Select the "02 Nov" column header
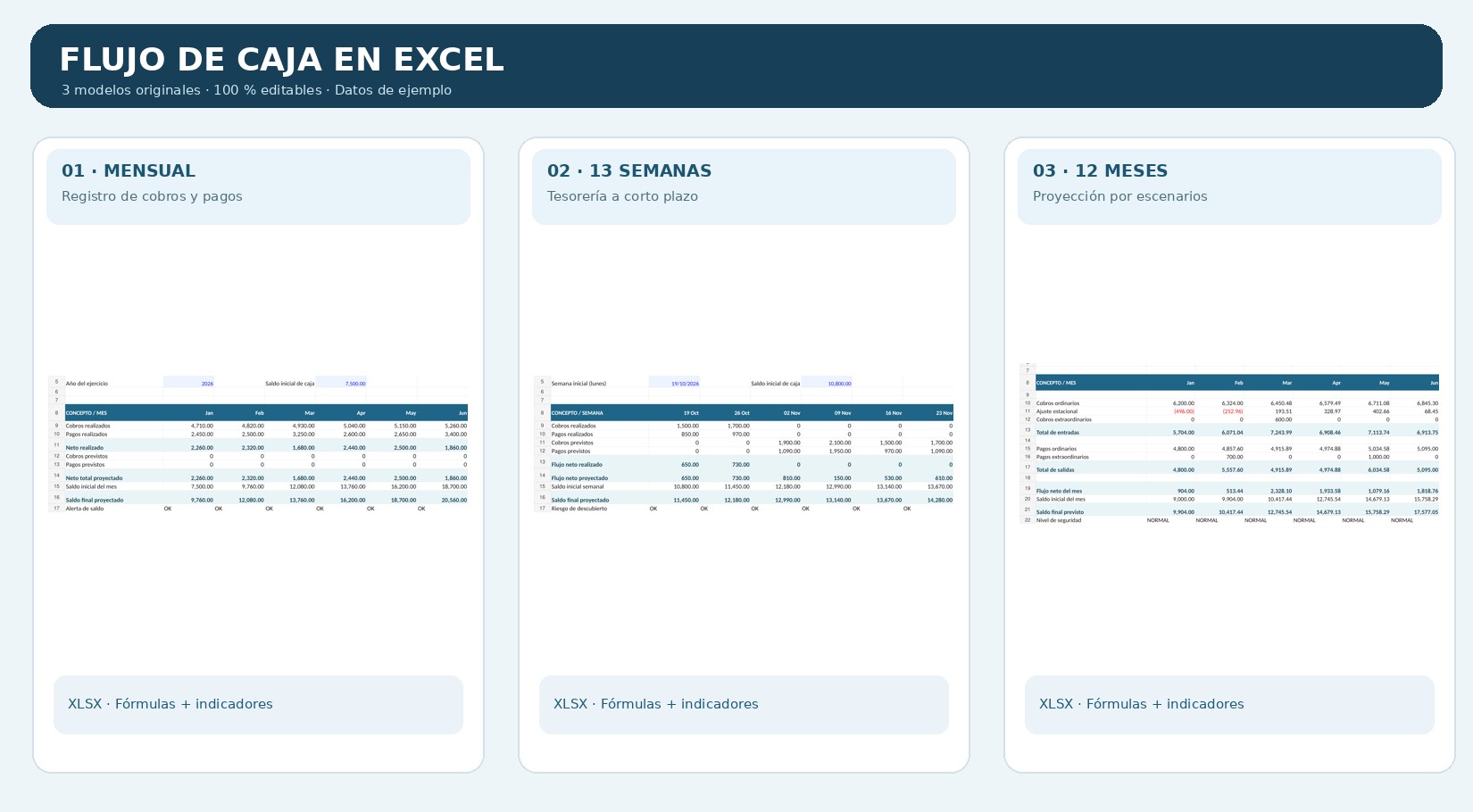The height and width of the screenshot is (812, 1473). point(792,413)
